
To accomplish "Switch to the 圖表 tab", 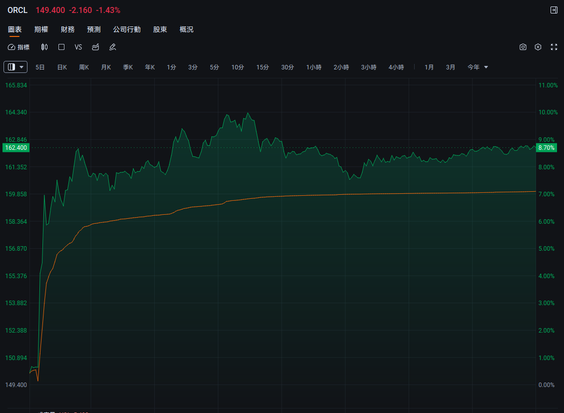I will tap(15, 30).
